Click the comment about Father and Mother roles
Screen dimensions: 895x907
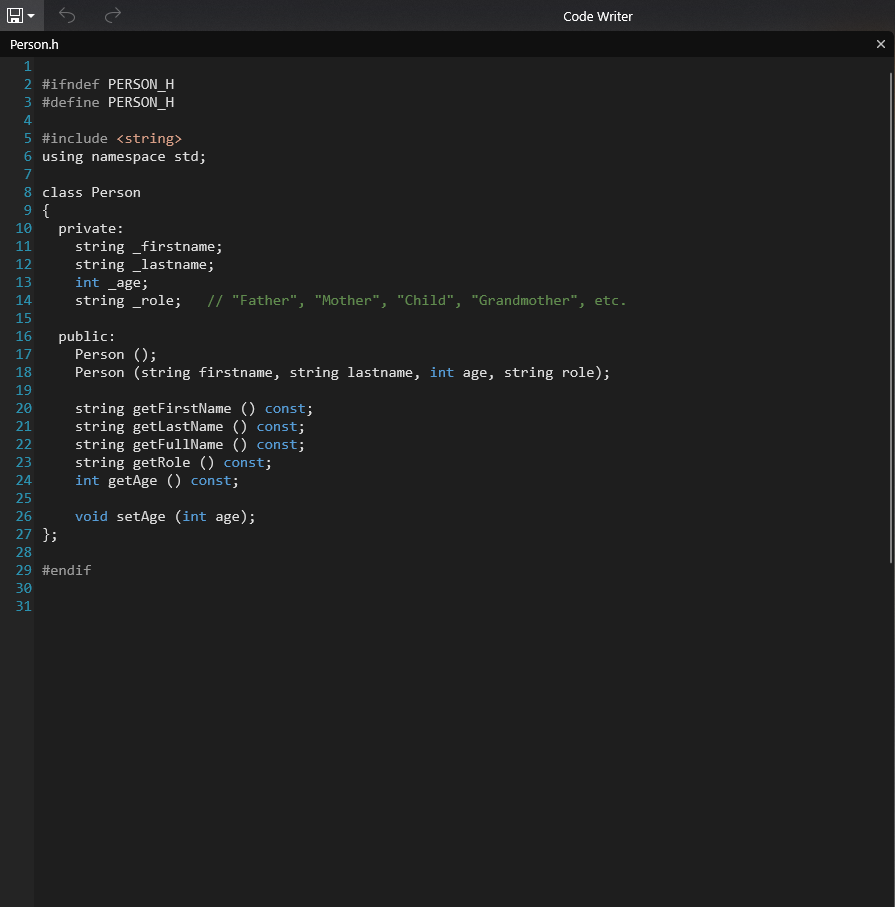point(415,300)
